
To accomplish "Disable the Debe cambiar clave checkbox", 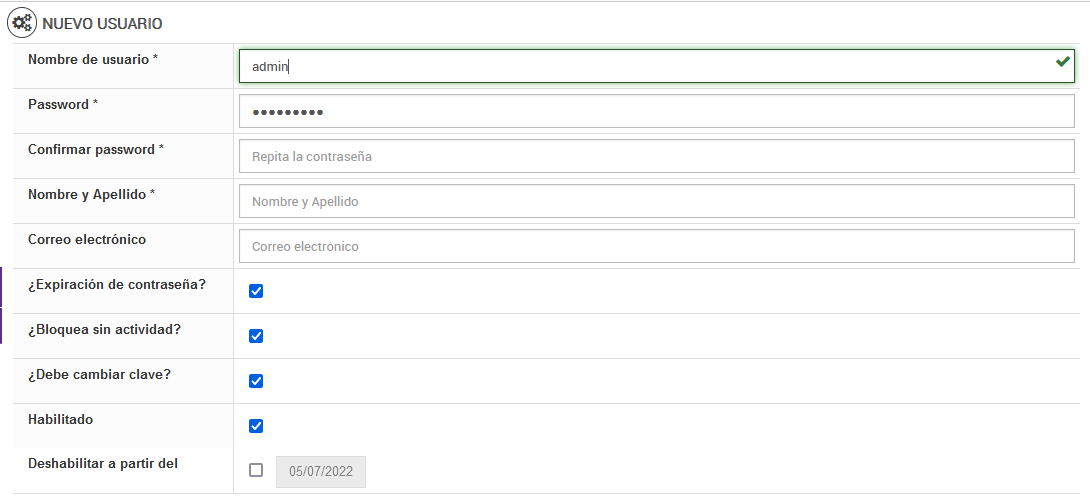I will point(256,381).
